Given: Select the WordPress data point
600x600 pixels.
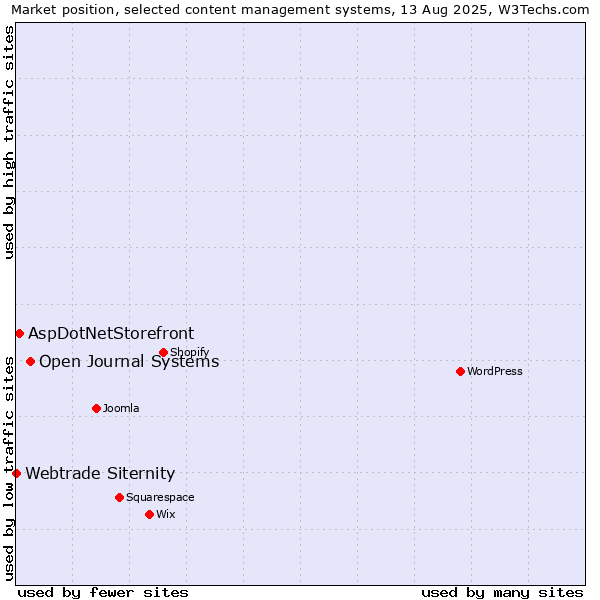Looking at the screenshot, I should click(x=460, y=371).
